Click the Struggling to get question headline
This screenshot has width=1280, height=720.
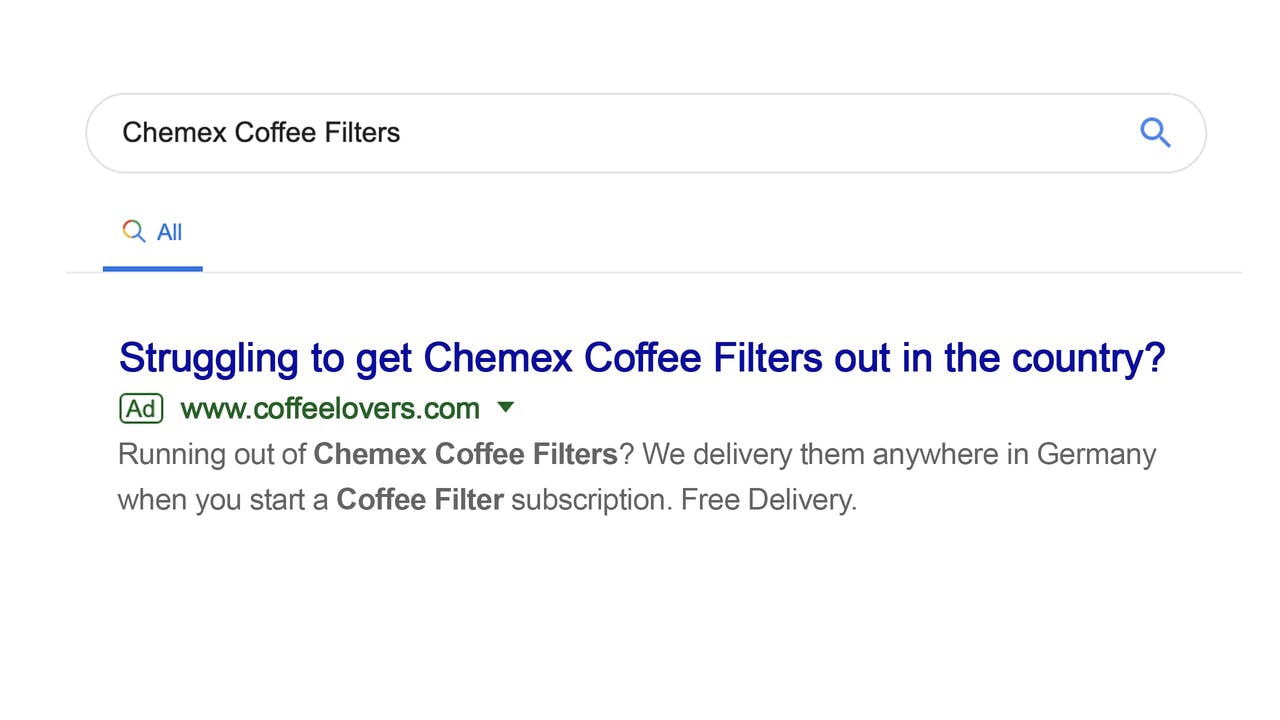[x=642, y=357]
